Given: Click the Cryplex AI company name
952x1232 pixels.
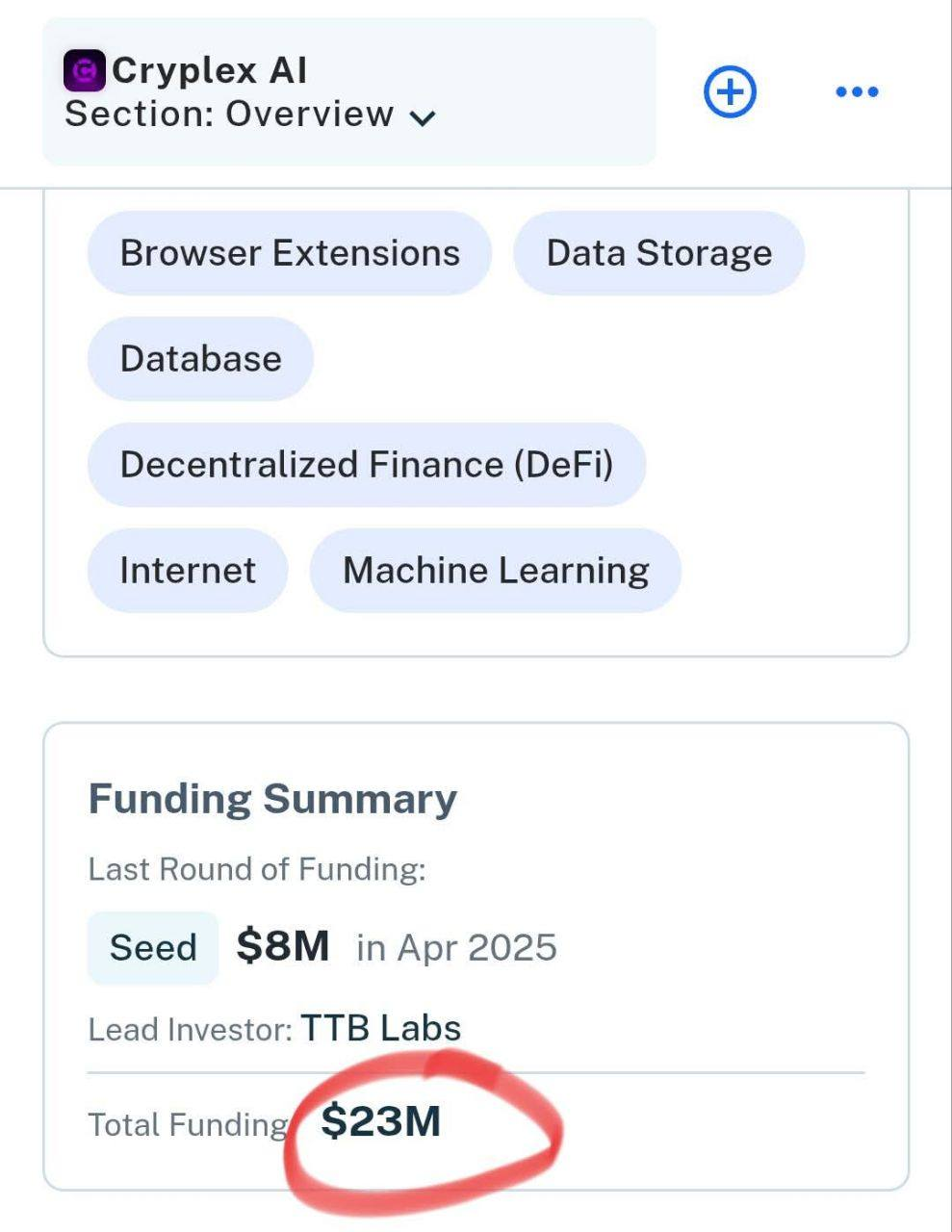Looking at the screenshot, I should (x=210, y=70).
